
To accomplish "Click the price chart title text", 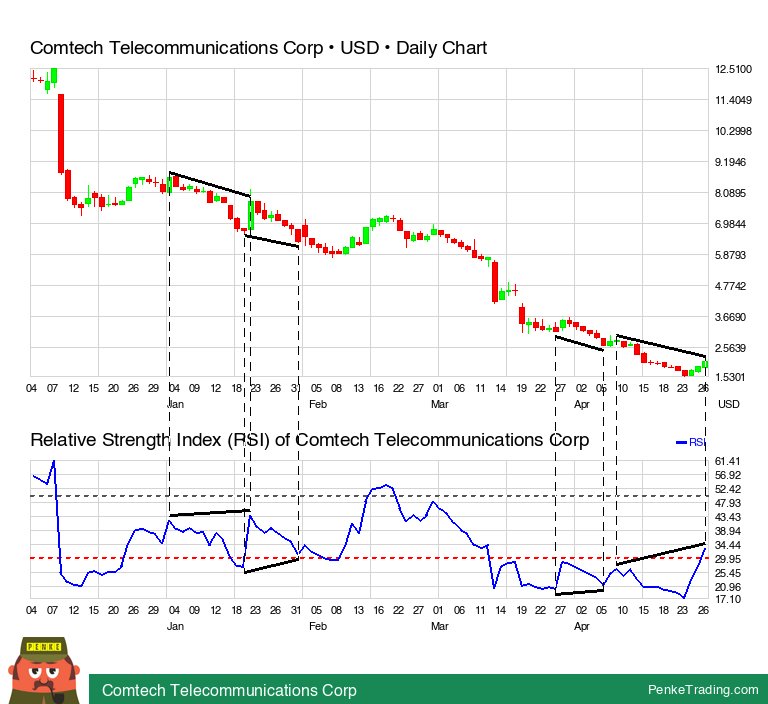I will 258,48.
